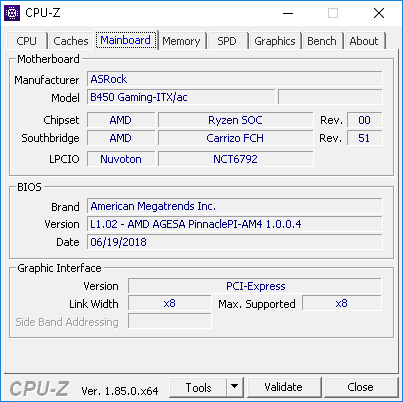Go to the Memory tab
Screen dimensions: 403x402
click(x=181, y=41)
